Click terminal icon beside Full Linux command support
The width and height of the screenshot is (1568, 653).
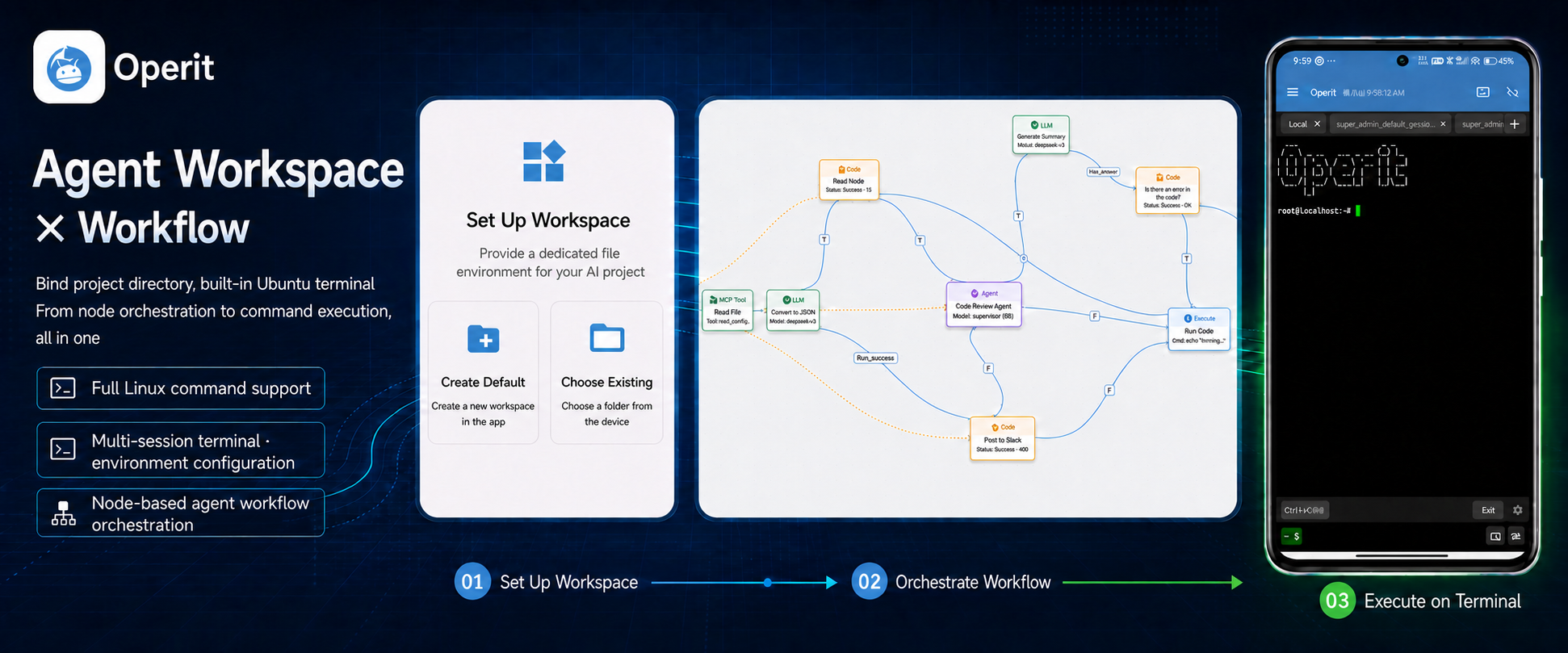pyautogui.click(x=63, y=388)
